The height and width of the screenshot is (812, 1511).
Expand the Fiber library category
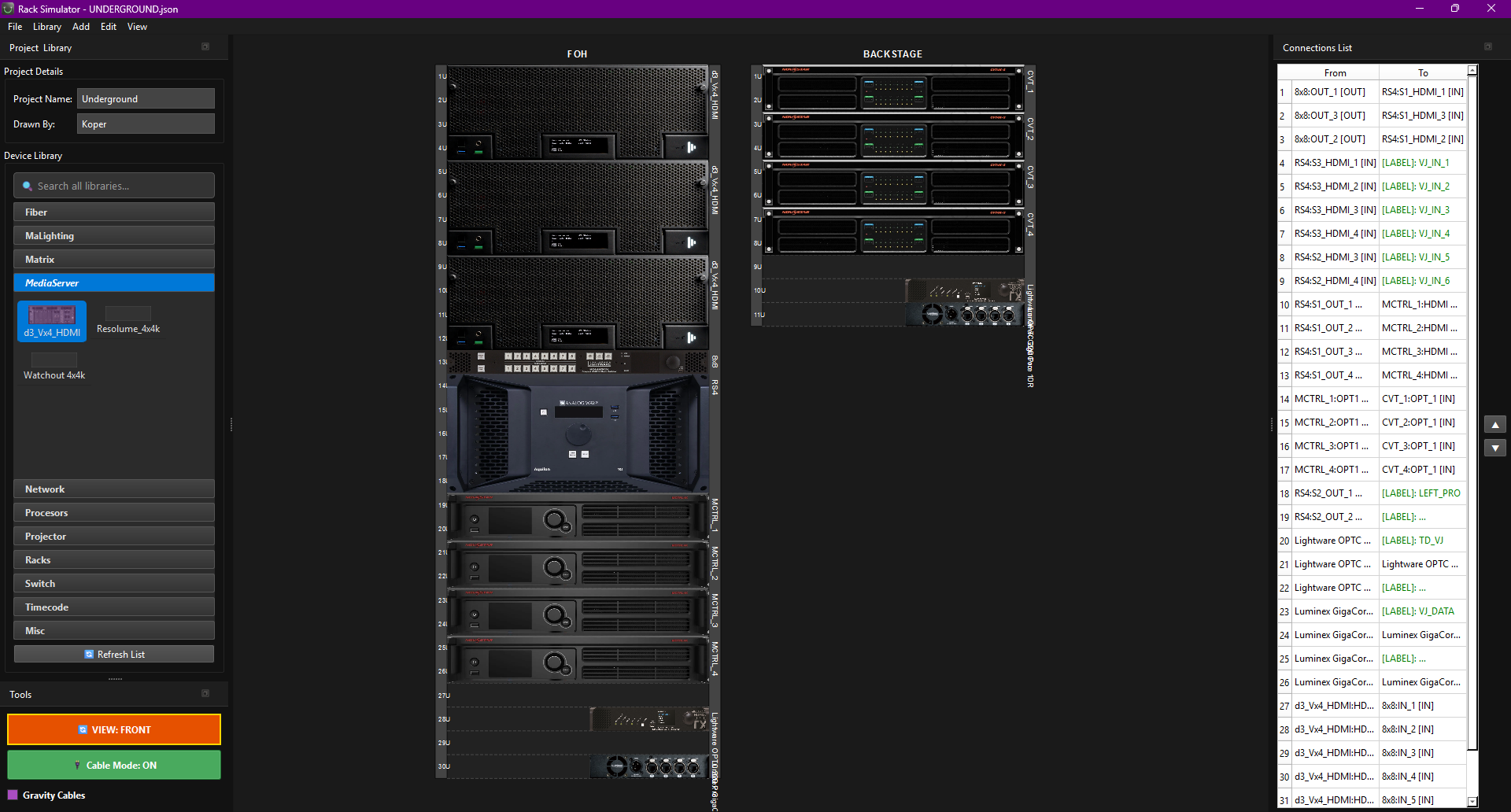click(x=114, y=212)
